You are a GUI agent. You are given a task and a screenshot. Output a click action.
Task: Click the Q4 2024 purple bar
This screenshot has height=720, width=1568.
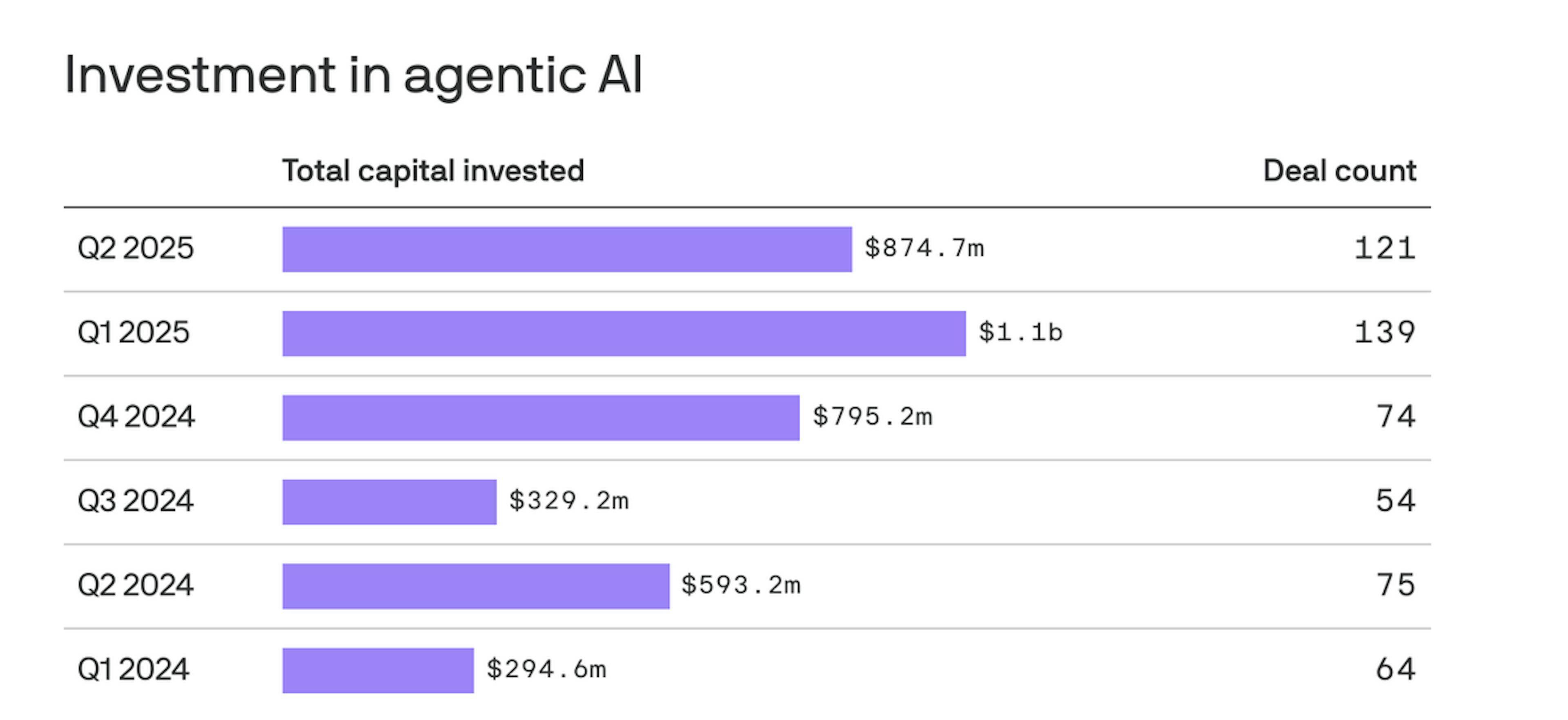541,418
